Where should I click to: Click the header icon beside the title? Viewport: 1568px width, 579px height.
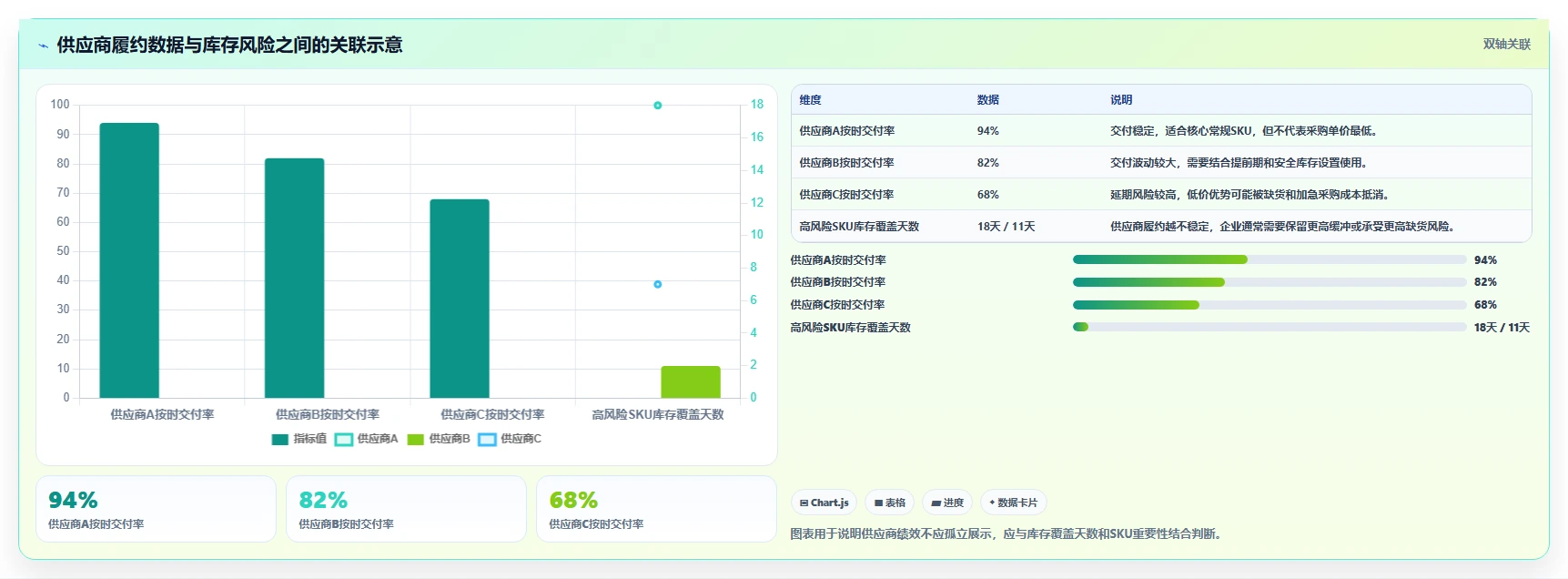[43, 46]
